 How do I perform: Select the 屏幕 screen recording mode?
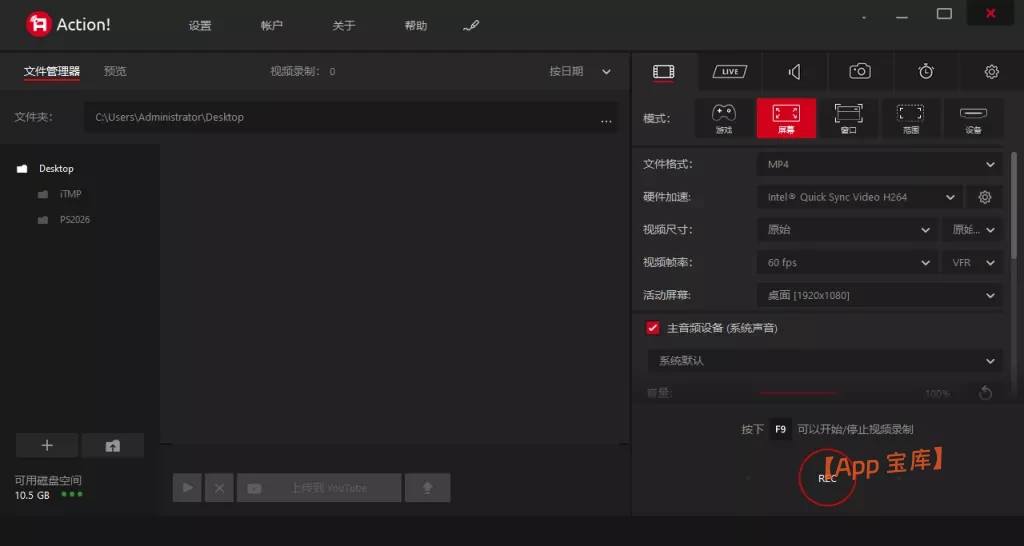786,118
